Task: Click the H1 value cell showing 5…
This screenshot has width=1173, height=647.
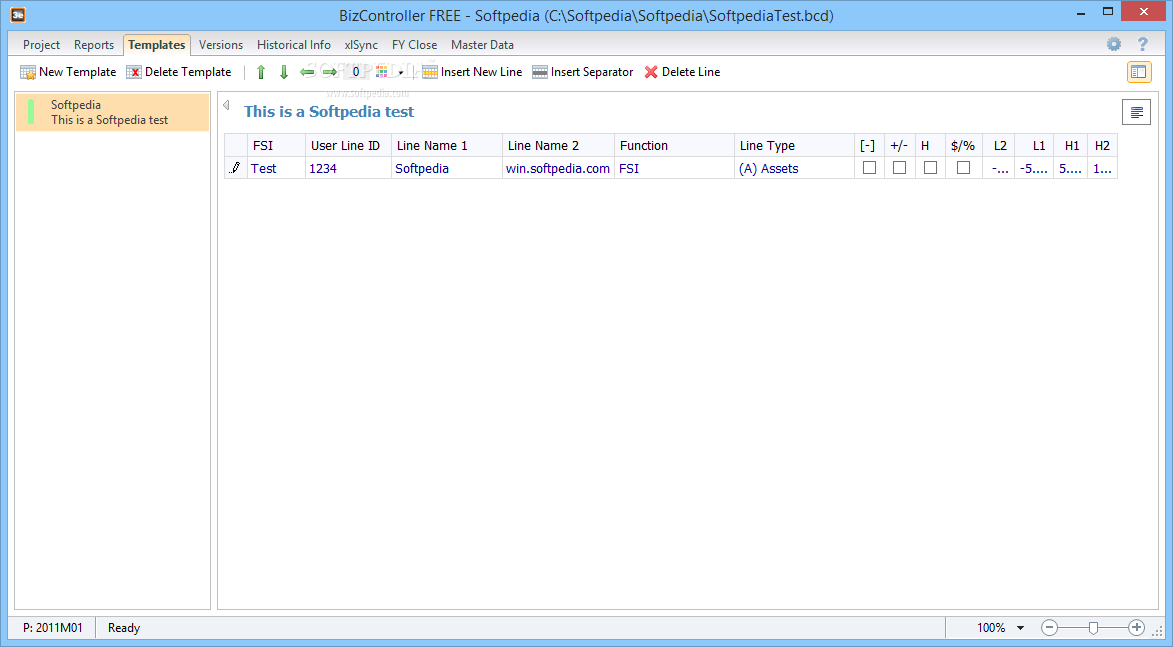Action: [x=1071, y=168]
